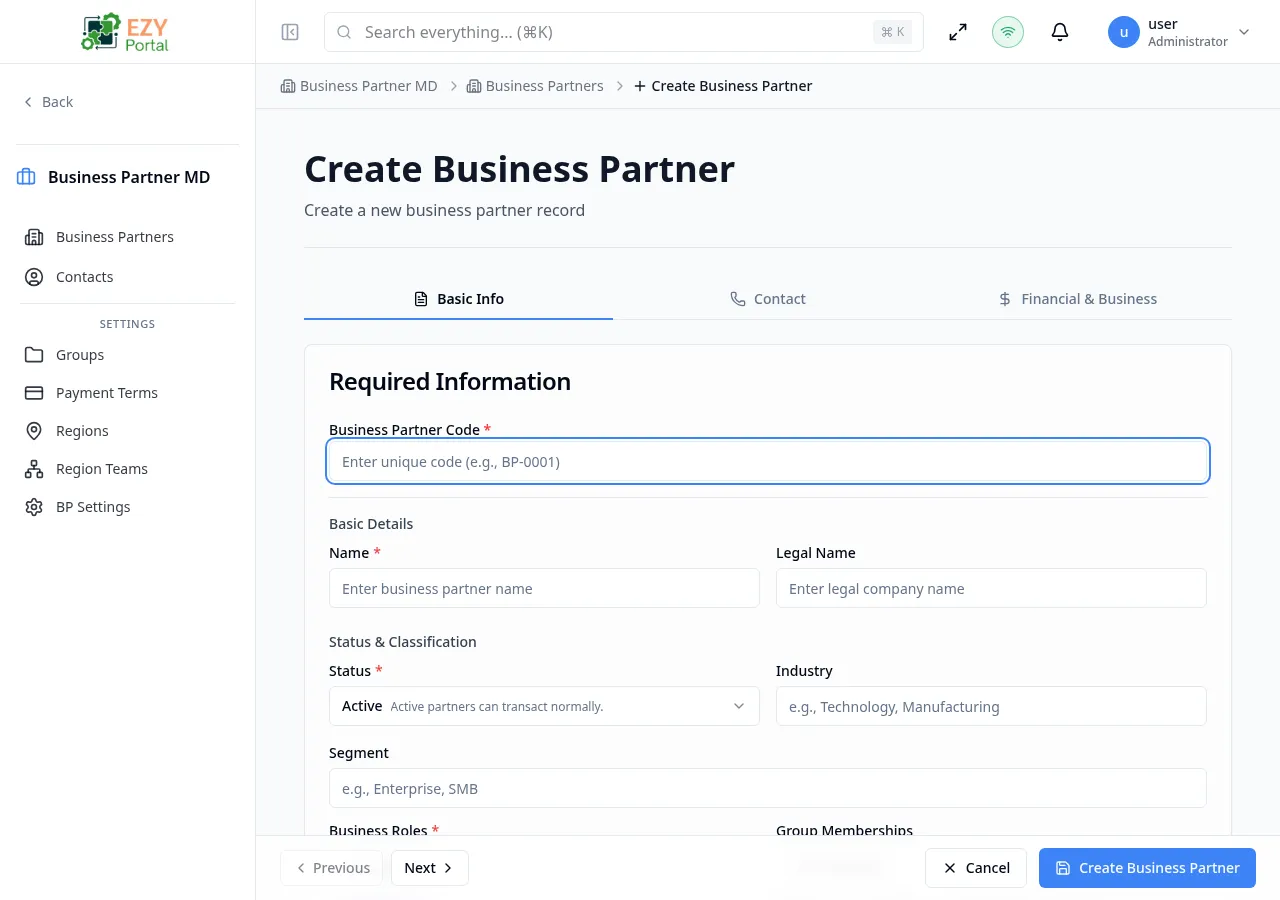
Task: Select Payment Terms in Settings
Action: click(x=106, y=392)
